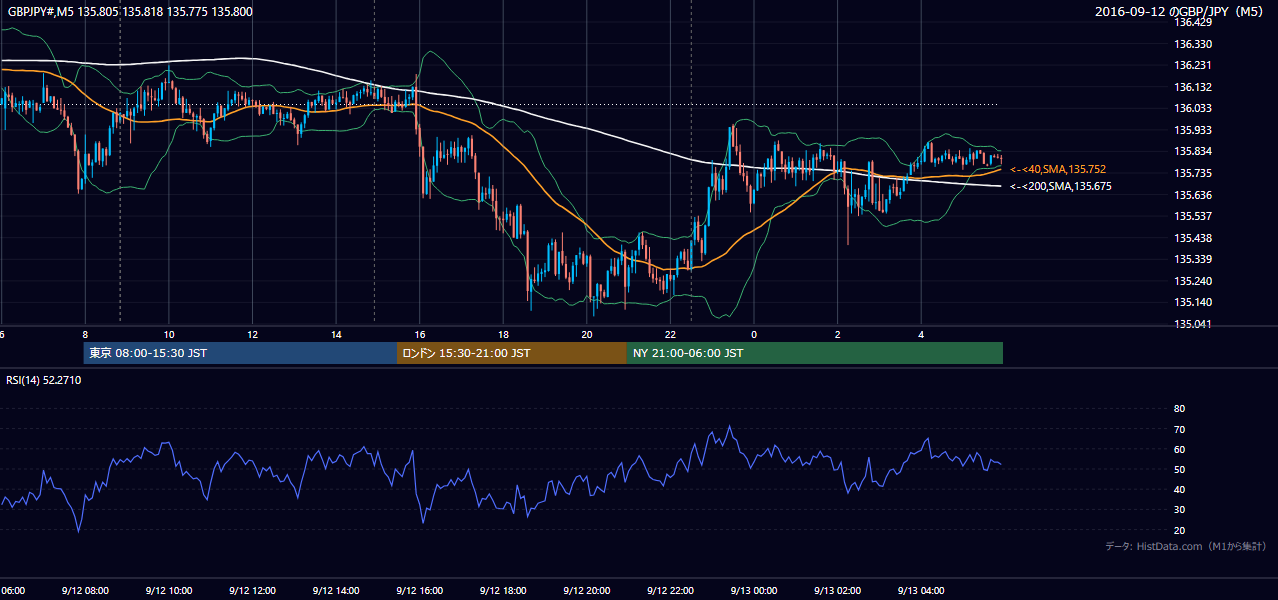Click the 40 SMA label reading 135.752
Screen dimensions: 1278x600
[x=1058, y=169]
